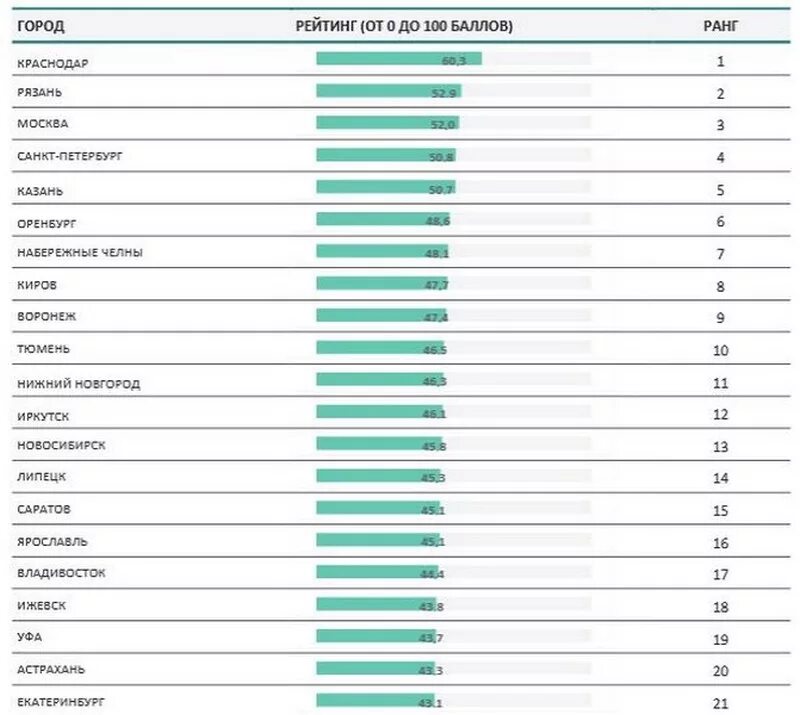Select the Владивосток city name
The image size is (800, 715).
click(61, 573)
